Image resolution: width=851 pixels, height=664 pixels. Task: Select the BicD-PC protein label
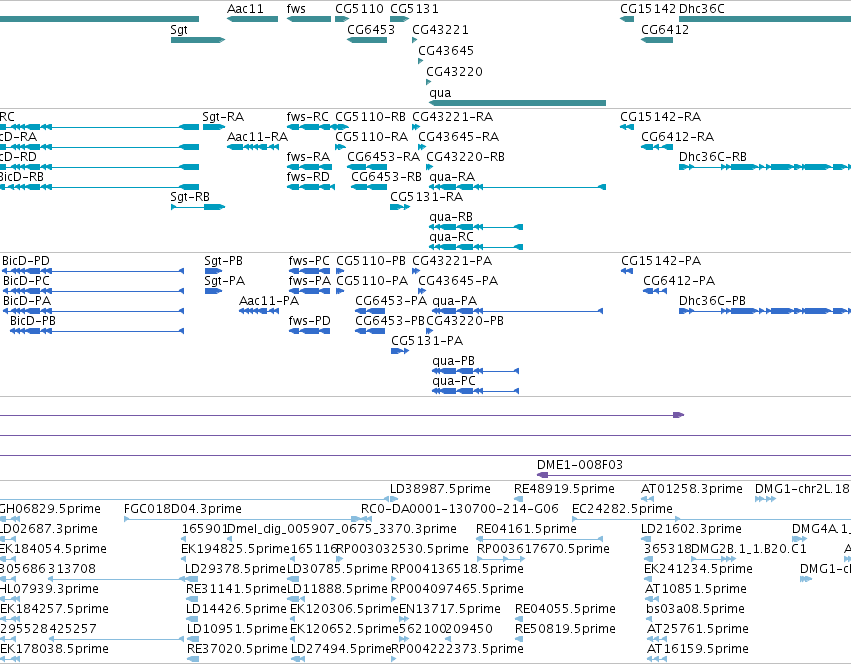26,281
